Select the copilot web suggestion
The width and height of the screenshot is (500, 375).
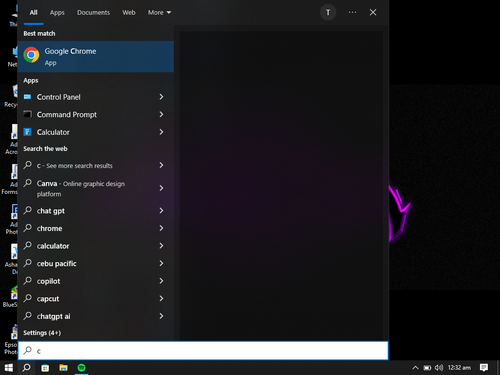(96, 281)
